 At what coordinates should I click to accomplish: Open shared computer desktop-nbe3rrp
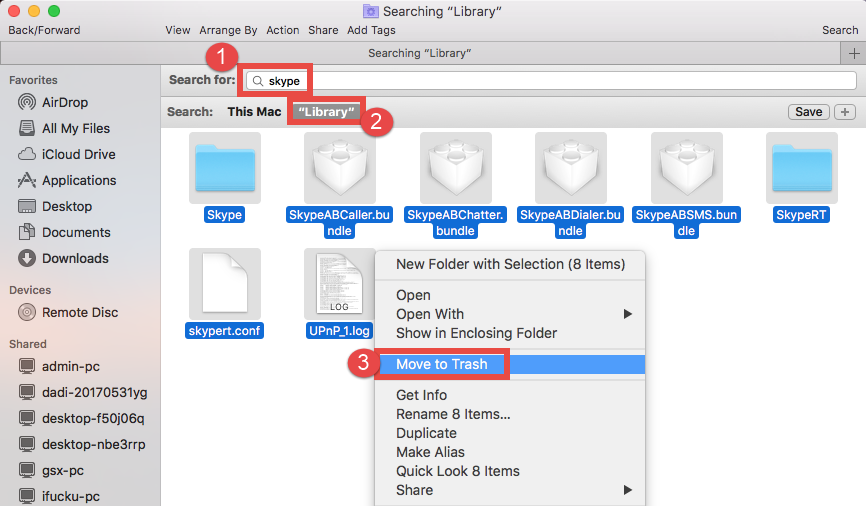[82, 444]
